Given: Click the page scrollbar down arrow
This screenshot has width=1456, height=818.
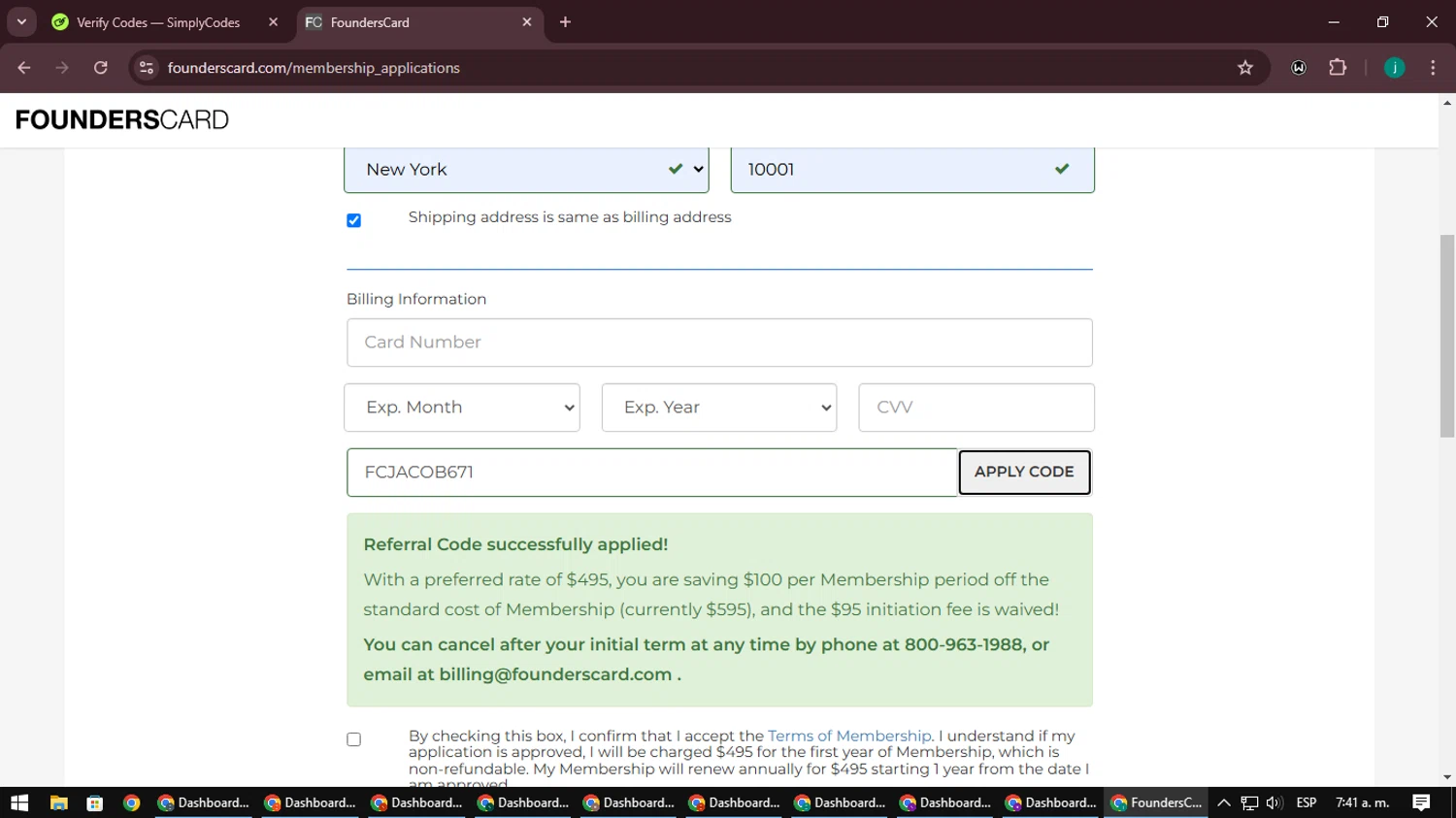Looking at the screenshot, I should [x=1447, y=777].
